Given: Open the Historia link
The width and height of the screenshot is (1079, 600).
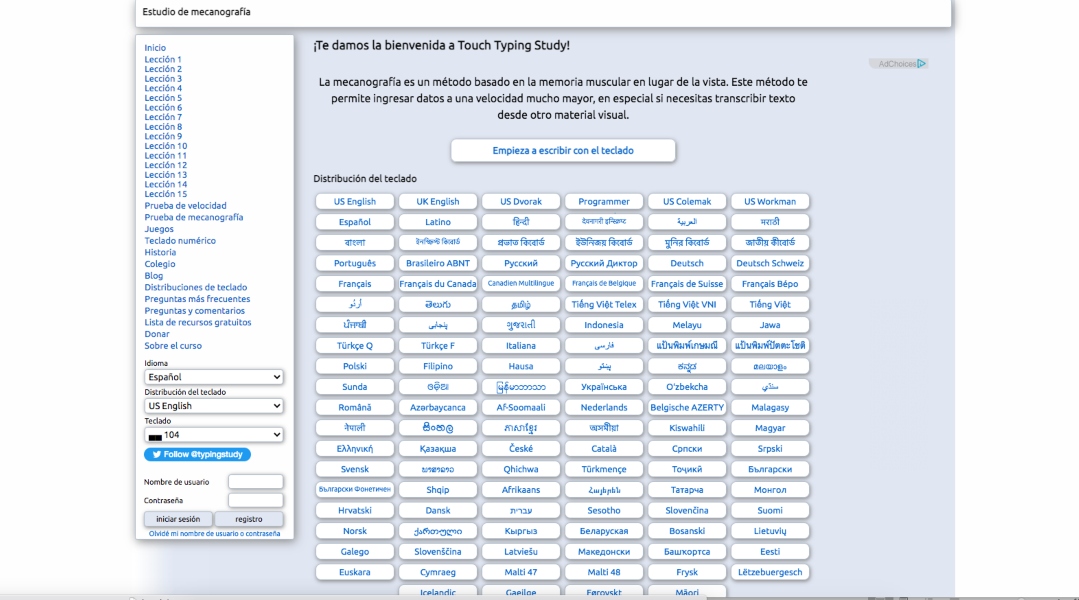Looking at the screenshot, I should [160, 253].
